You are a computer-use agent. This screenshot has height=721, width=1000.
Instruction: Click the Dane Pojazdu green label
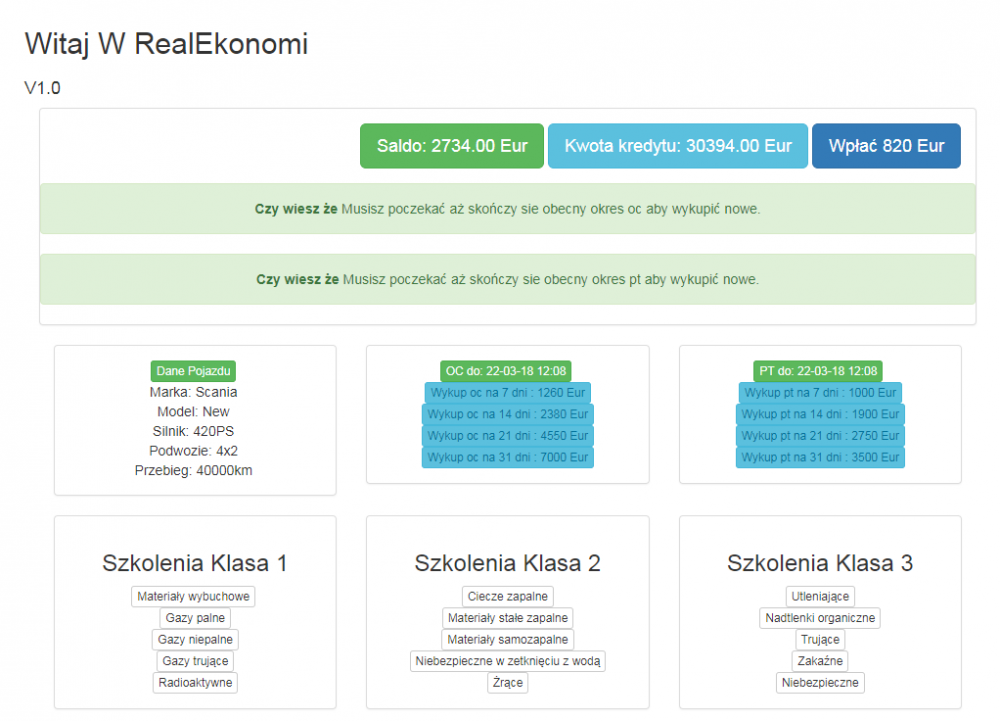(x=193, y=371)
